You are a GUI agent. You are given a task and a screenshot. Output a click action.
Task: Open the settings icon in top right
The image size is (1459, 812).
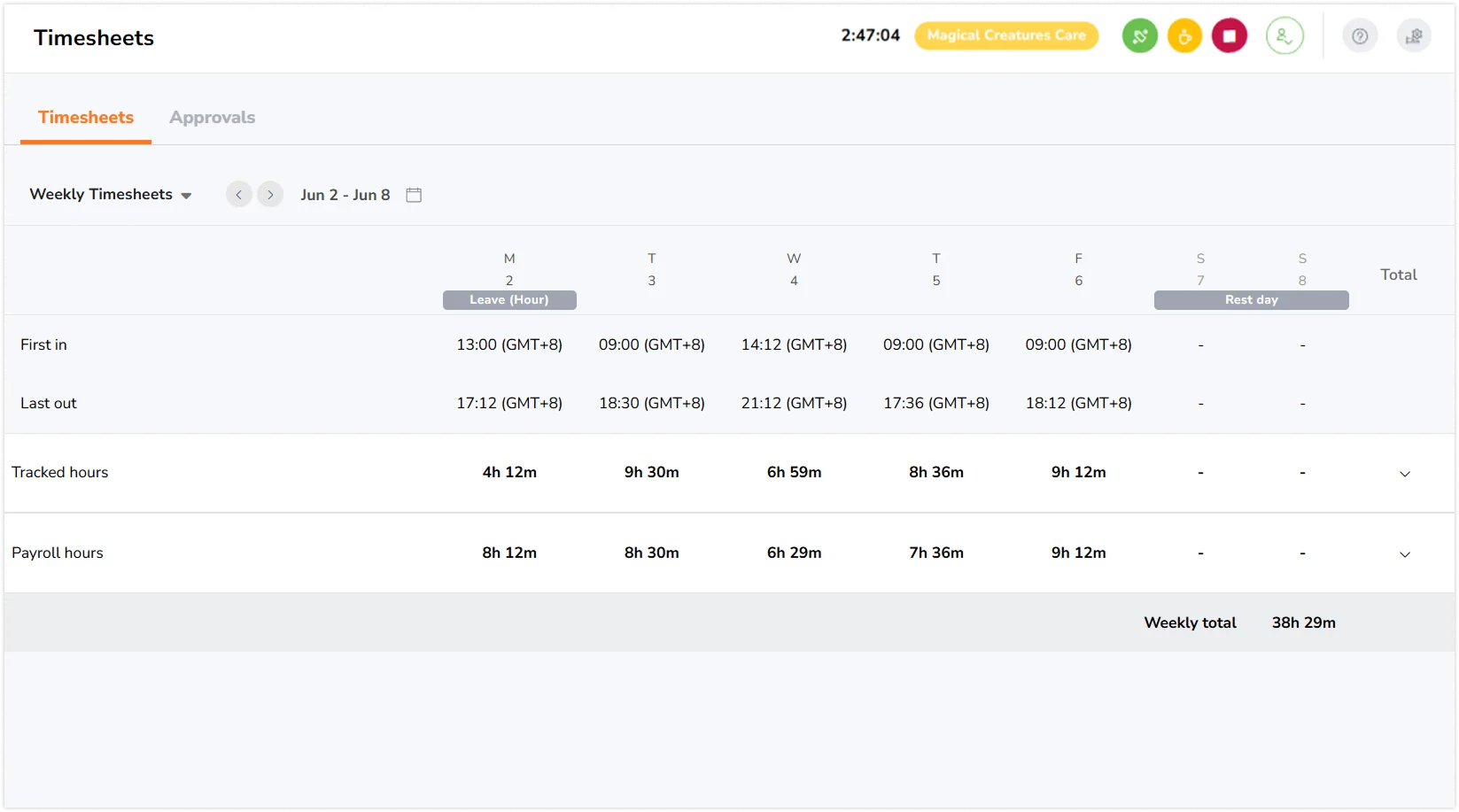pos(1414,36)
